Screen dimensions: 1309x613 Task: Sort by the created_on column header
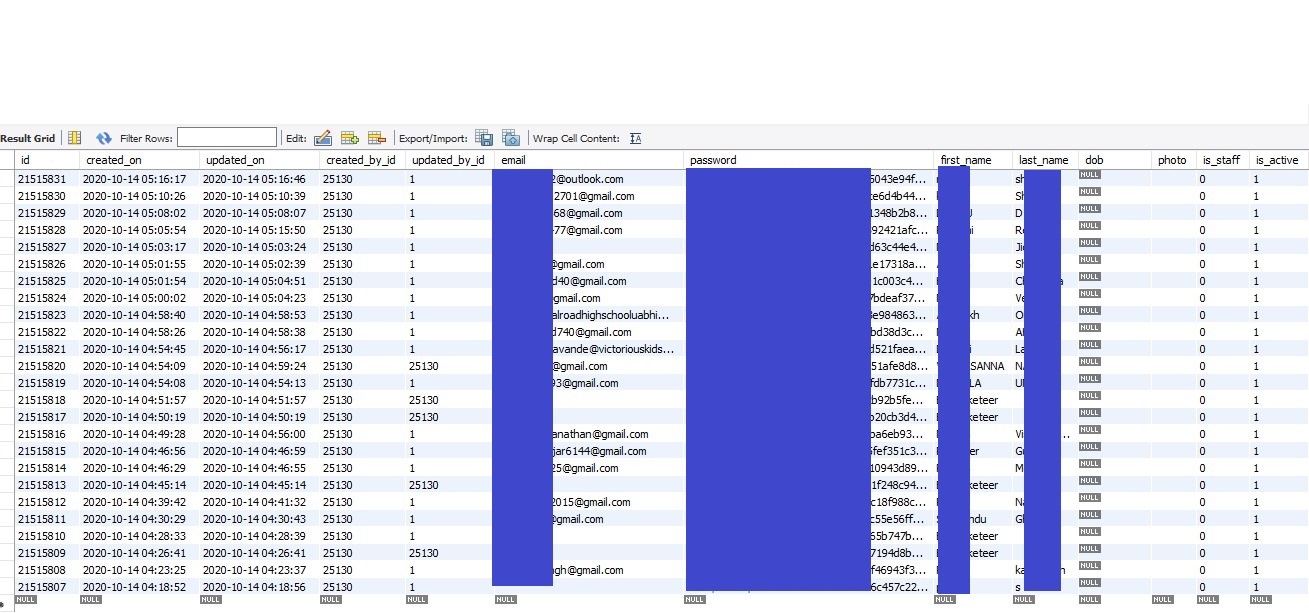(x=113, y=159)
